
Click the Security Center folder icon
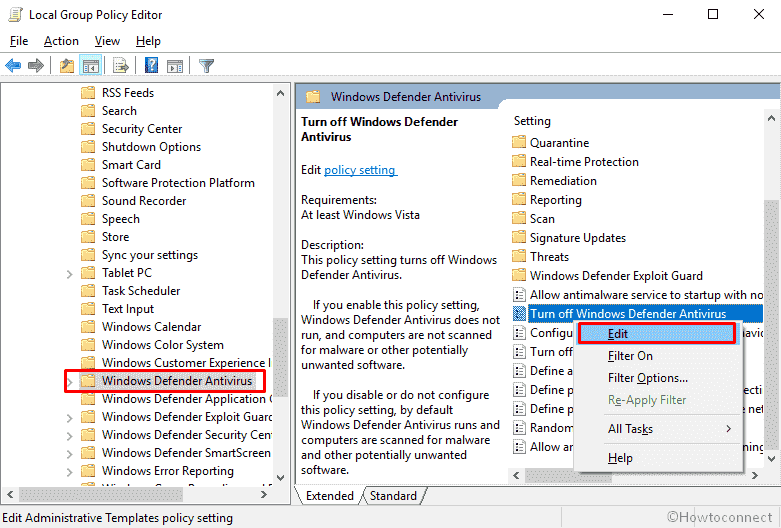pos(88,129)
